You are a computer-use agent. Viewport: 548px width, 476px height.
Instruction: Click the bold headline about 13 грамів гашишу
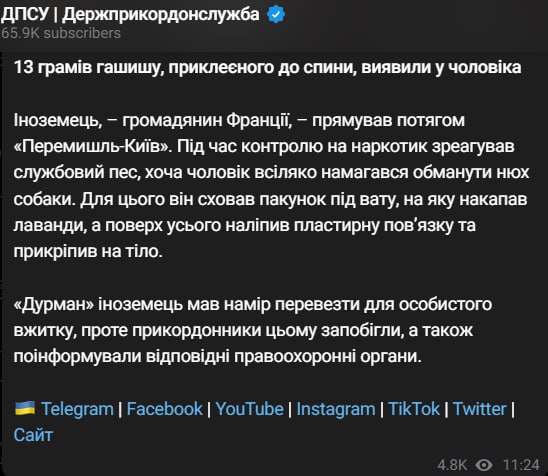pyautogui.click(x=267, y=68)
